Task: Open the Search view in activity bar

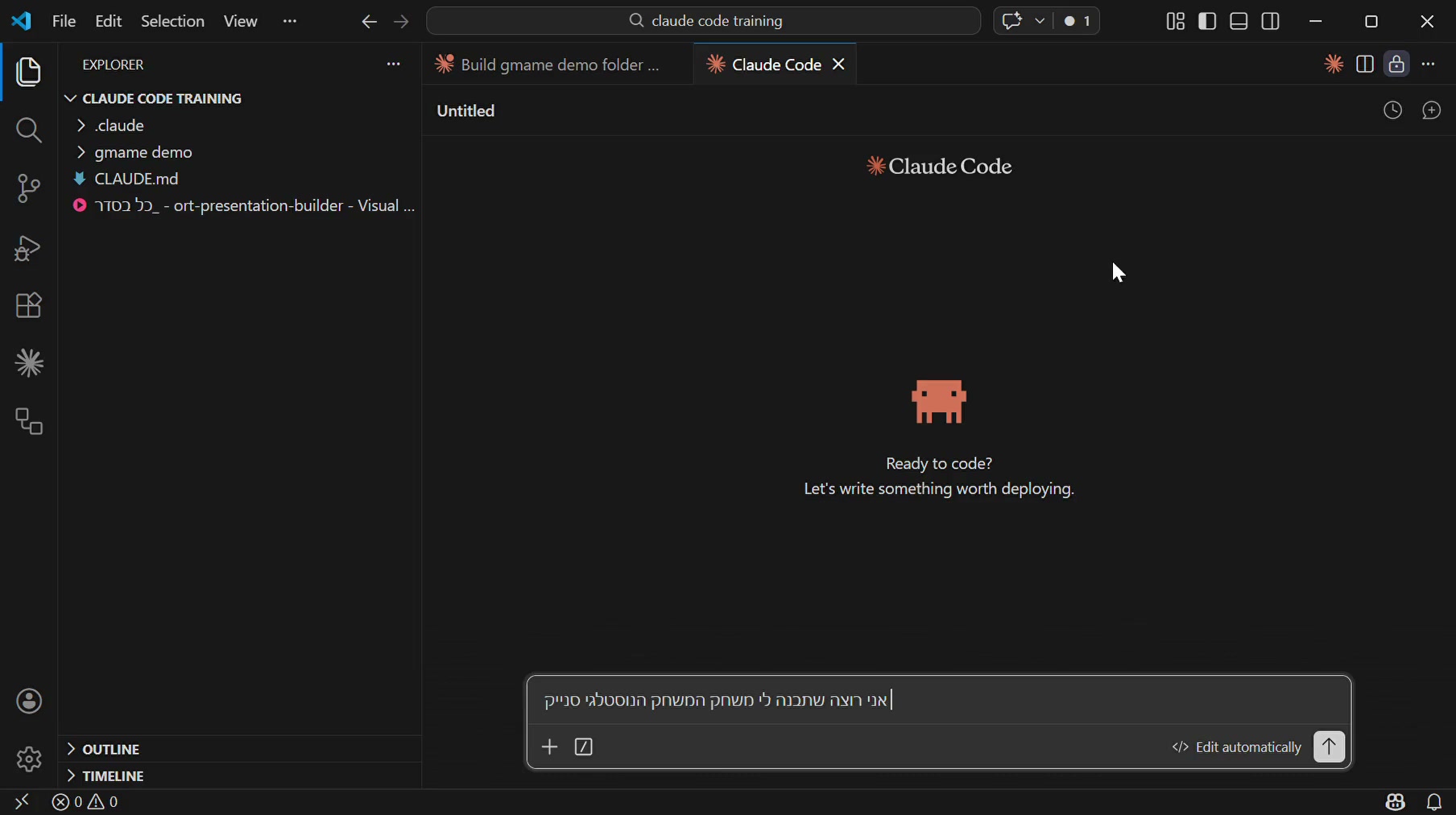Action: coord(29,130)
